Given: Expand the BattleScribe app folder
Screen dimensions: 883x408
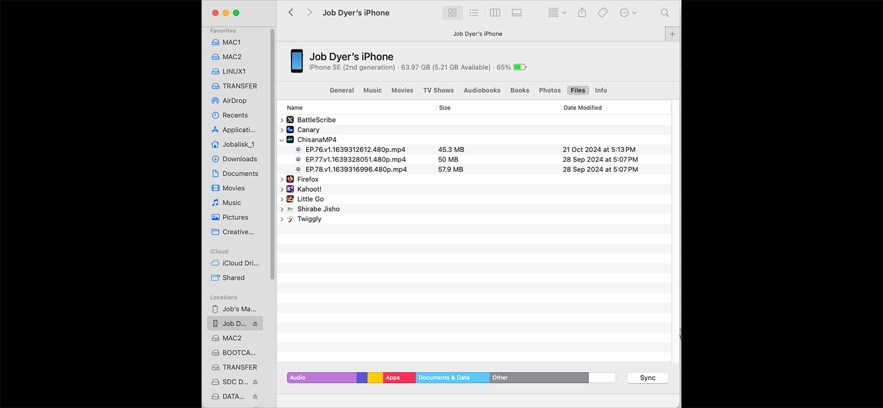Looking at the screenshot, I should (x=282, y=120).
